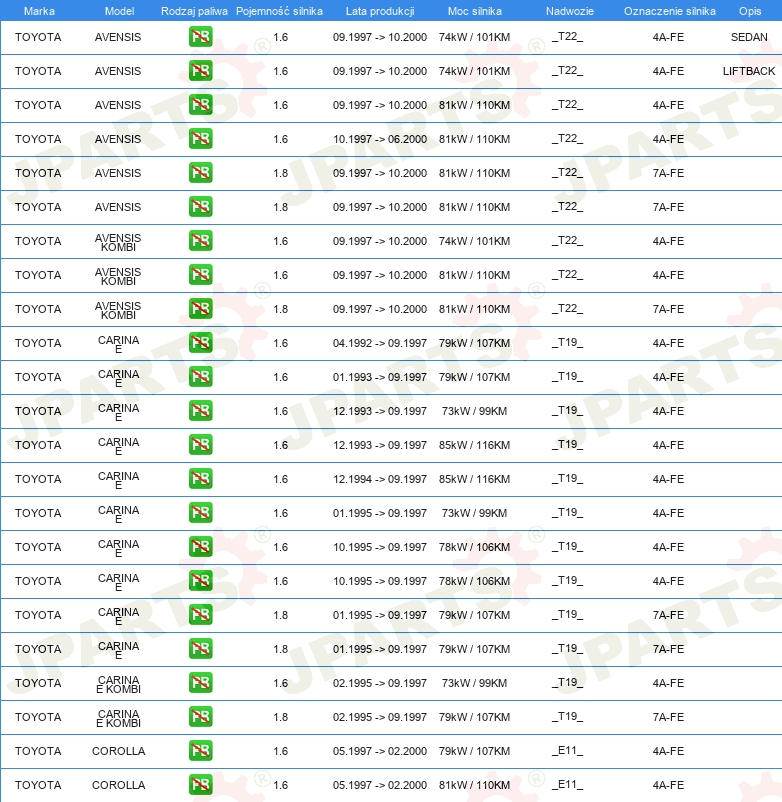Click the Oznaczenie silnika column header
This screenshot has width=782, height=802.
[669, 11]
